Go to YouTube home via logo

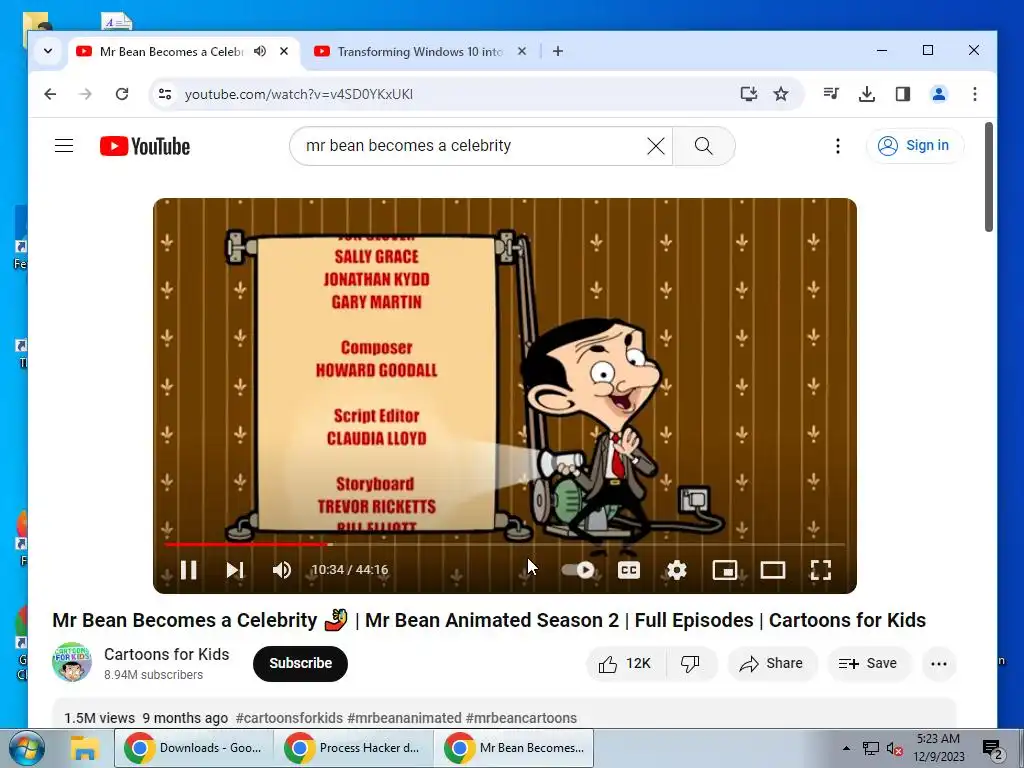click(145, 146)
